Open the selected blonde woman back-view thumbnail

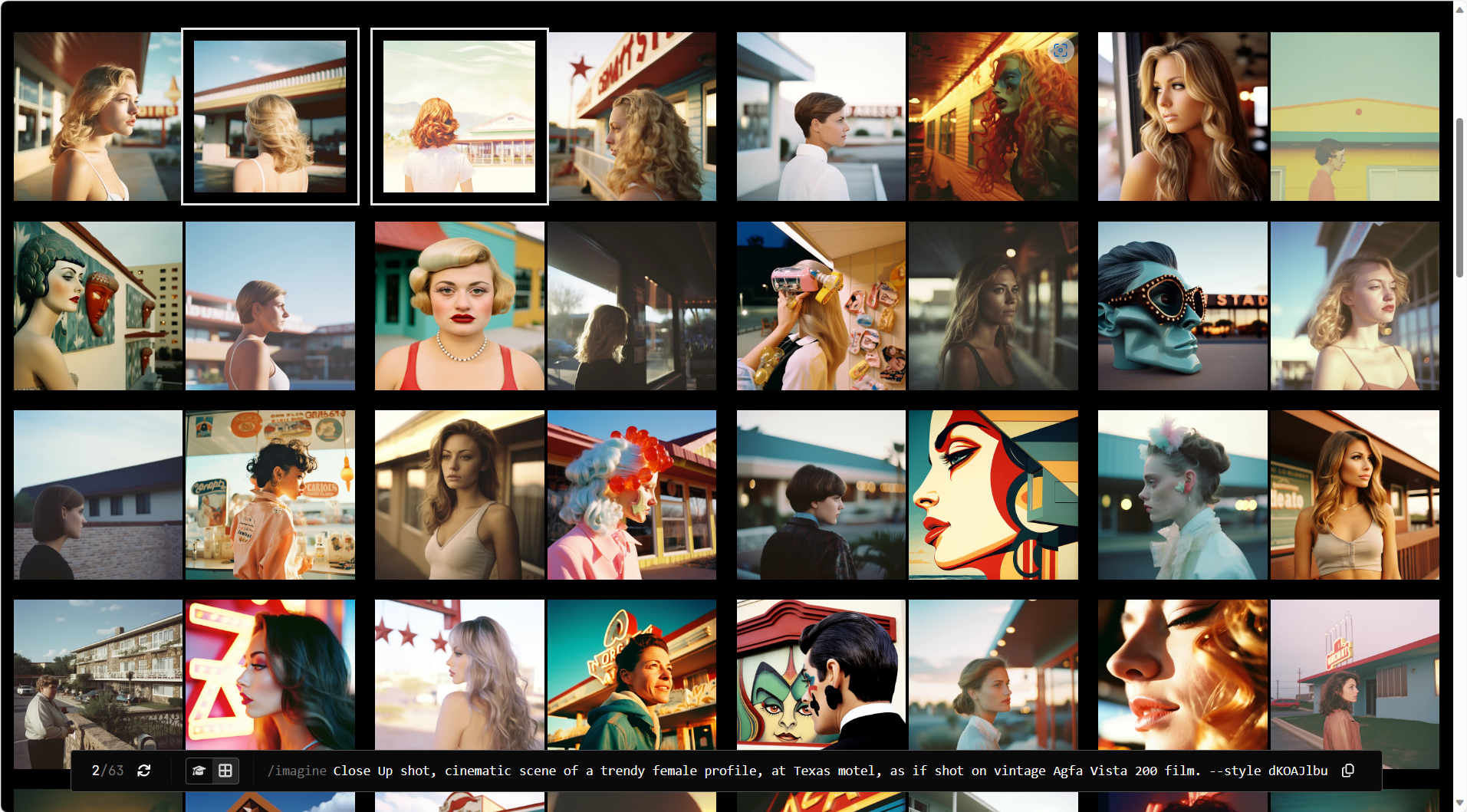pyautogui.click(x=270, y=117)
